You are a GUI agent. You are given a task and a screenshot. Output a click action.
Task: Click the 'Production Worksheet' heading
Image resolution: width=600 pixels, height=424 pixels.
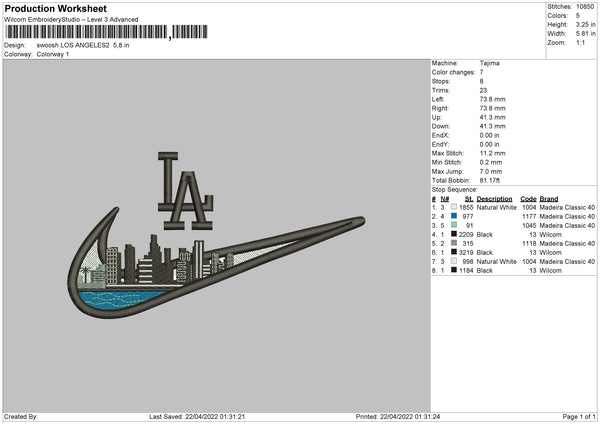(55, 8)
